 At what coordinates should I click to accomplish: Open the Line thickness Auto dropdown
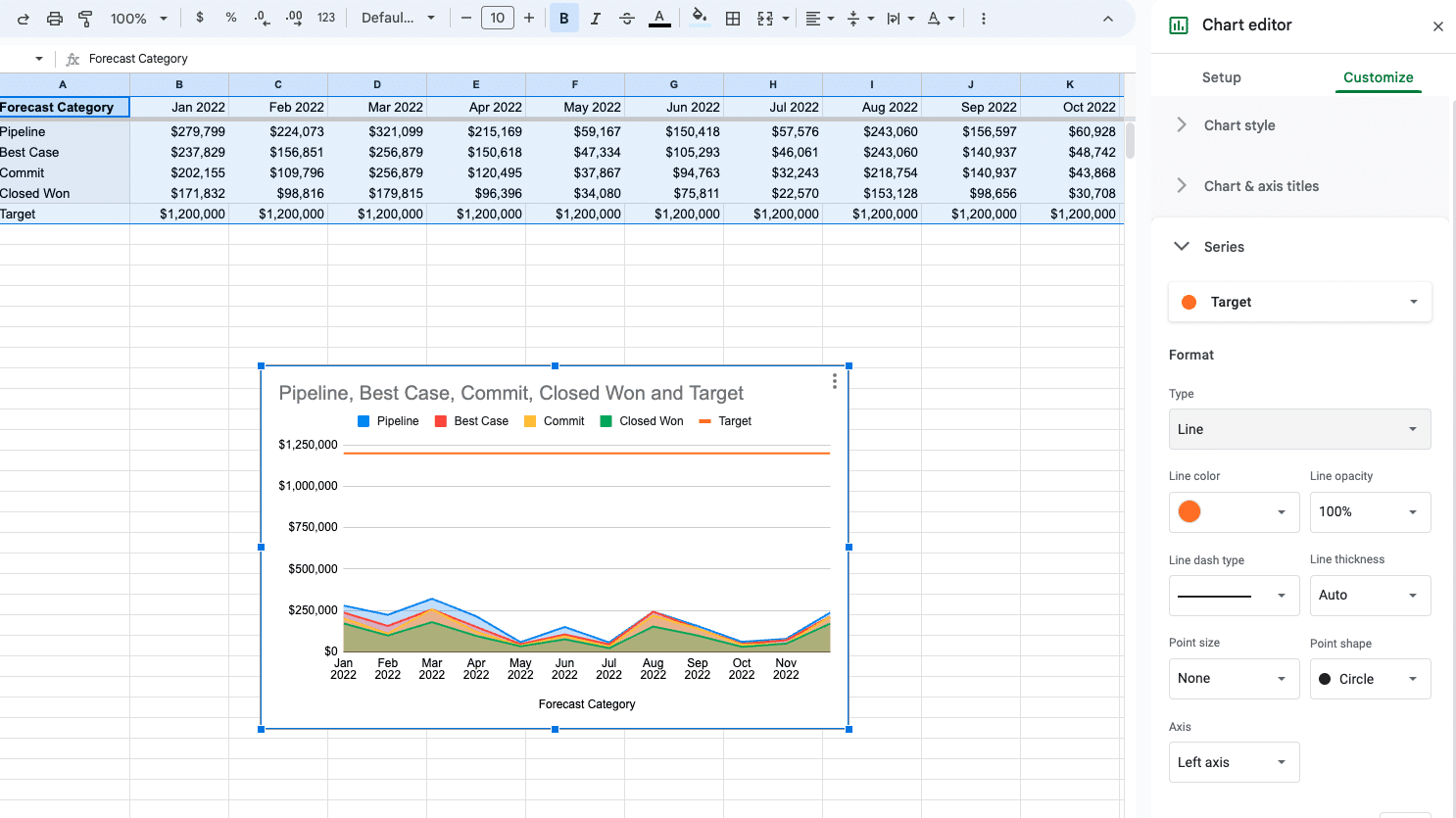coord(1369,596)
